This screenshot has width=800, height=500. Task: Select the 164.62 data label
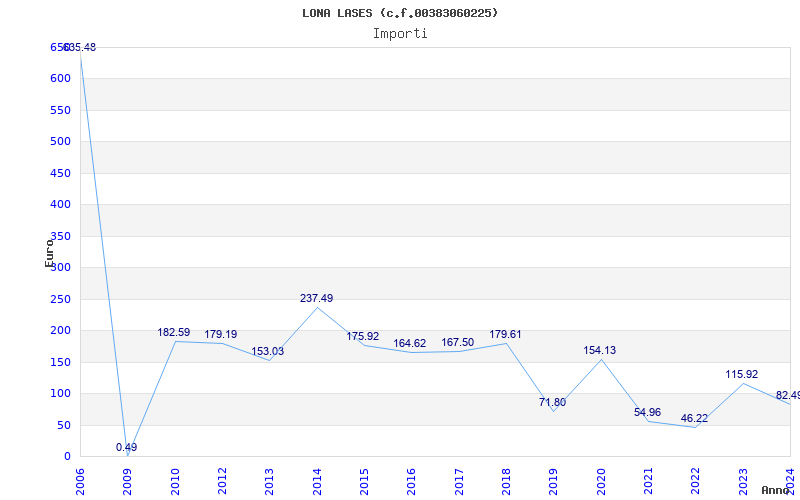click(410, 344)
